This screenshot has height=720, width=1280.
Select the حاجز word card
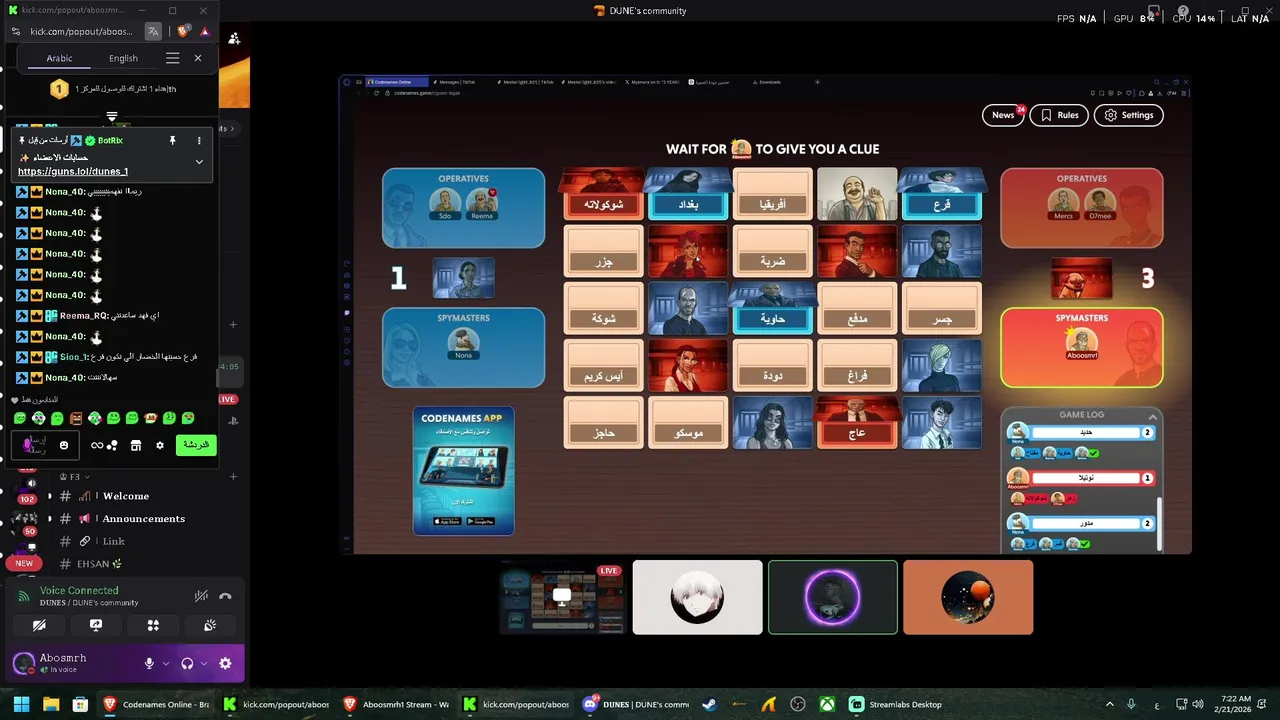(x=604, y=424)
